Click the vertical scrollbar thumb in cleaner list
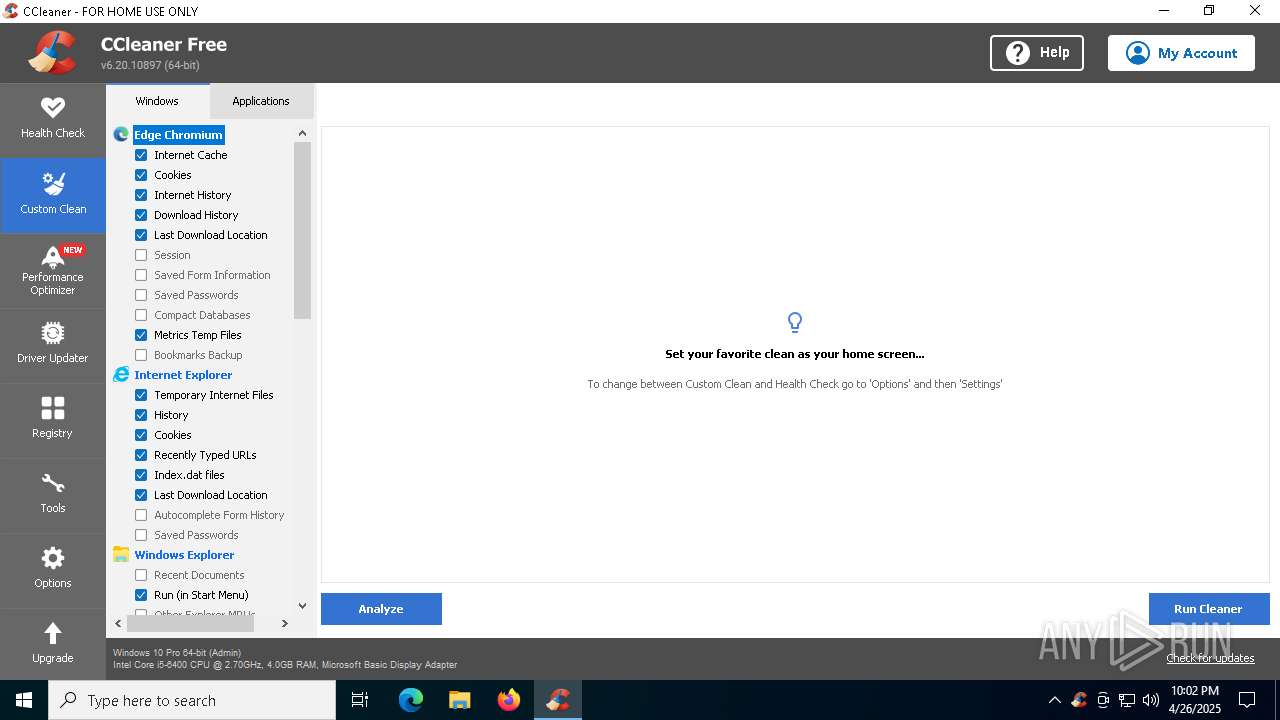 pos(302,231)
